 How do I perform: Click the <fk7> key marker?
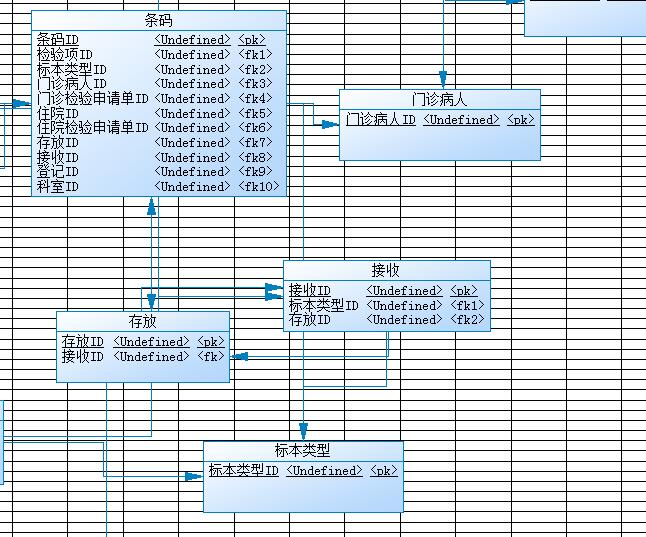(255, 143)
